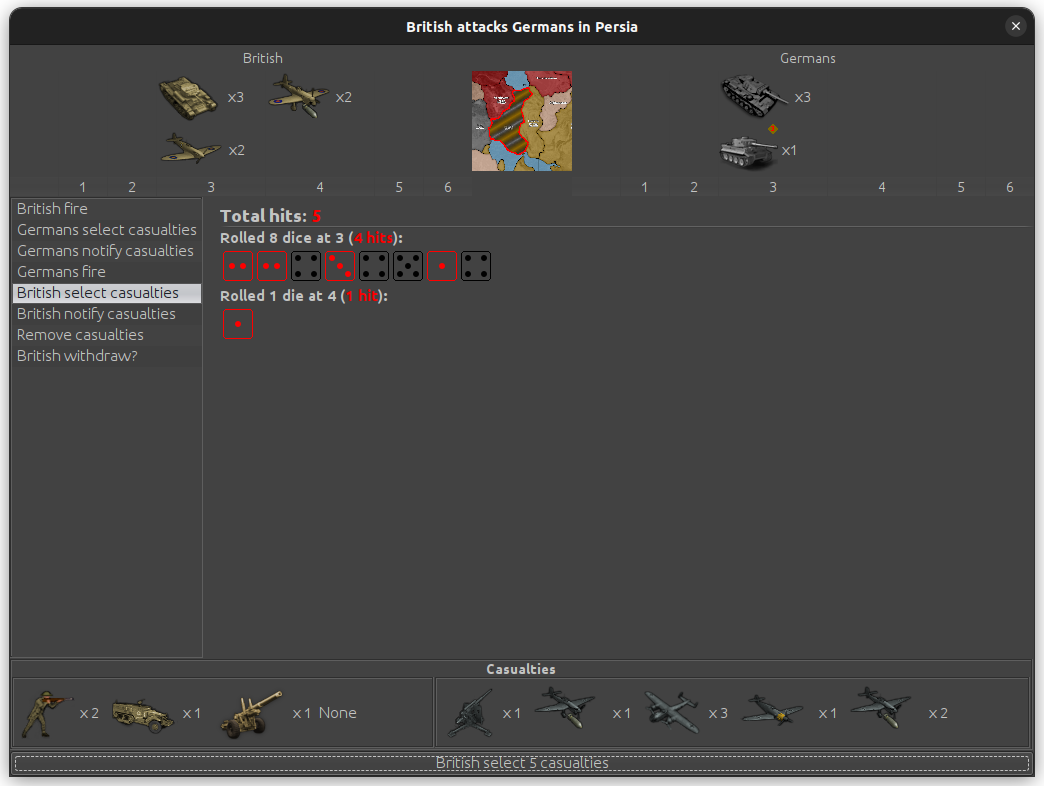Click the single die rolled at 4

[238, 324]
